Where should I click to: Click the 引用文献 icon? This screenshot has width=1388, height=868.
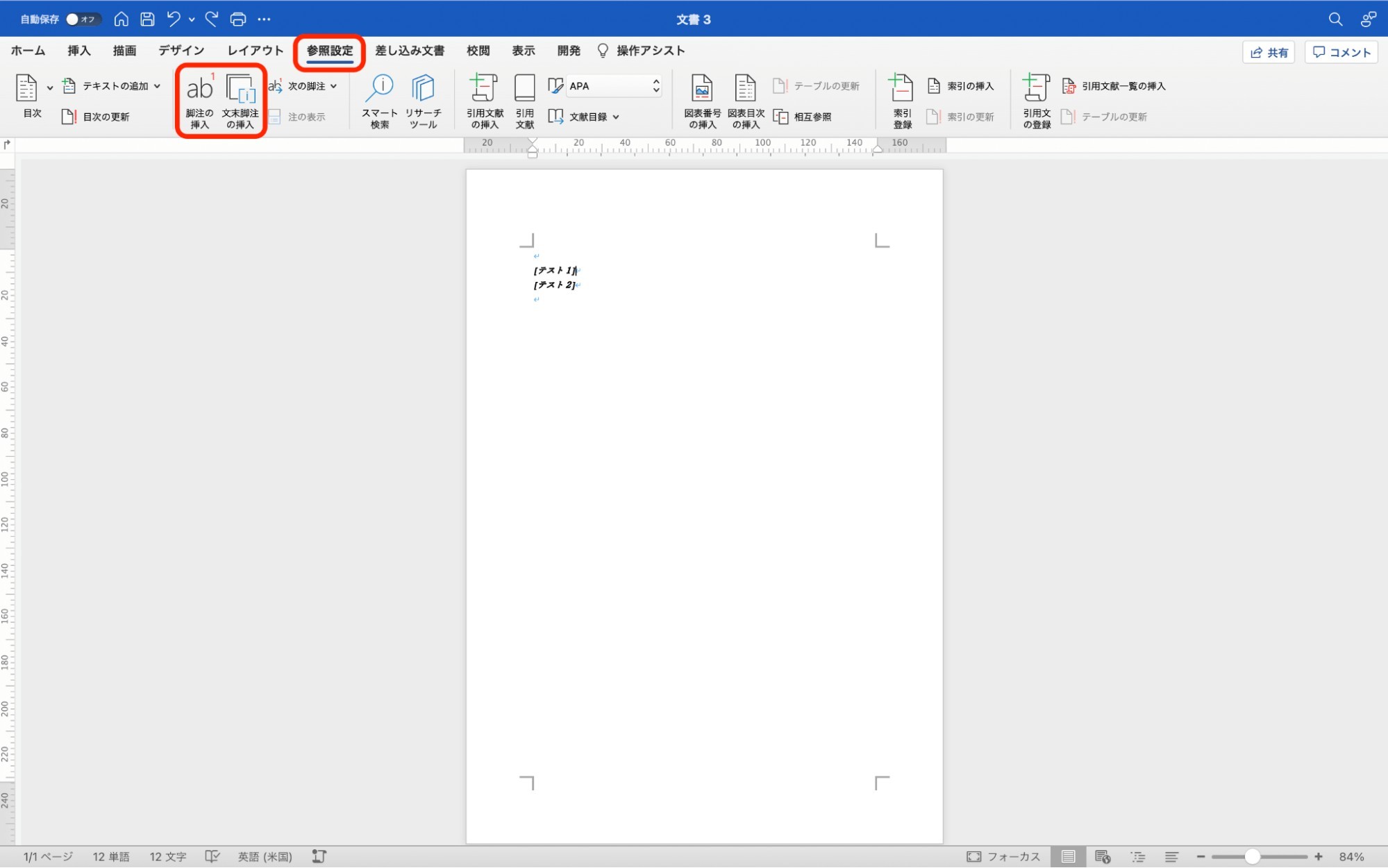(x=525, y=101)
